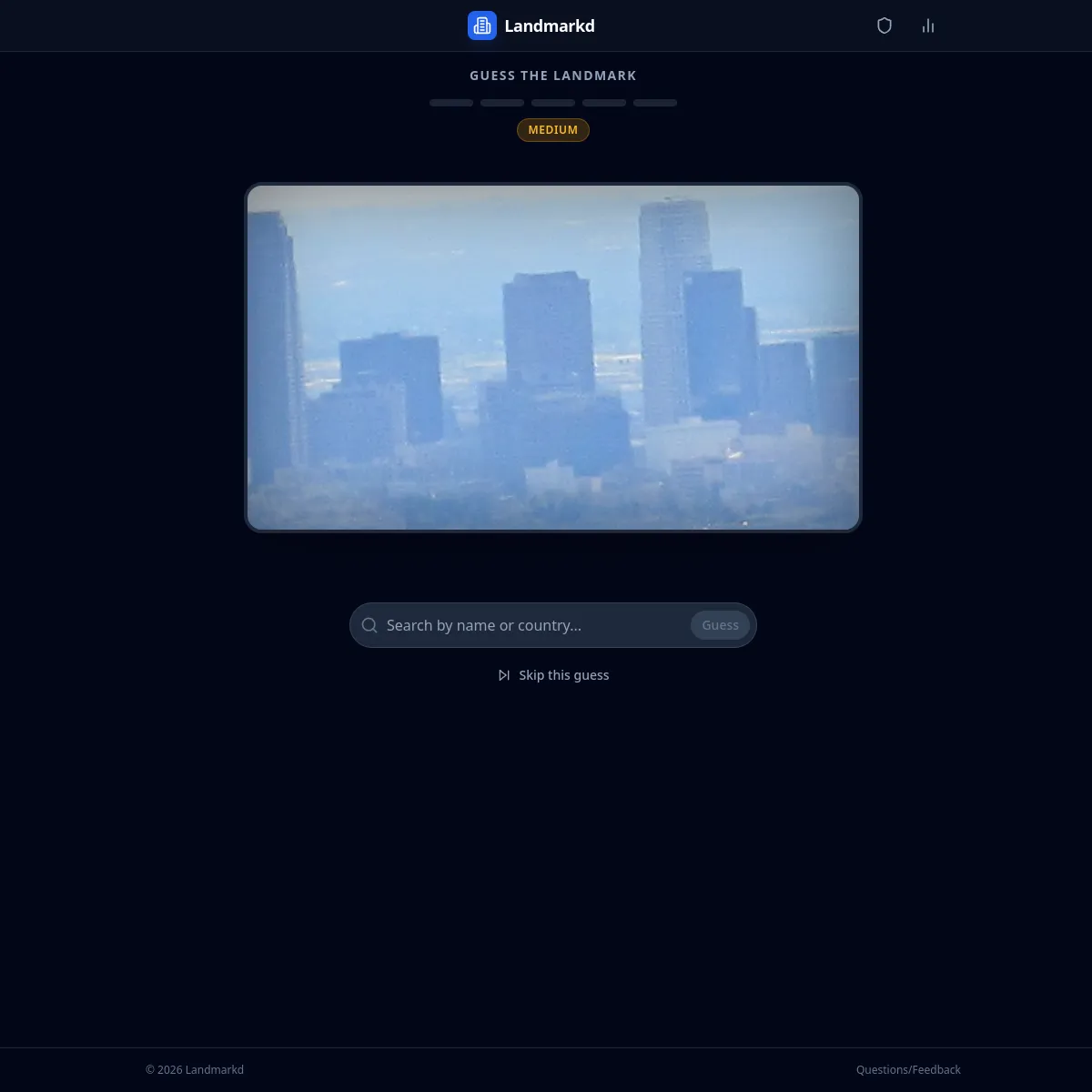Click the MEDIUM difficulty badge

(x=553, y=130)
